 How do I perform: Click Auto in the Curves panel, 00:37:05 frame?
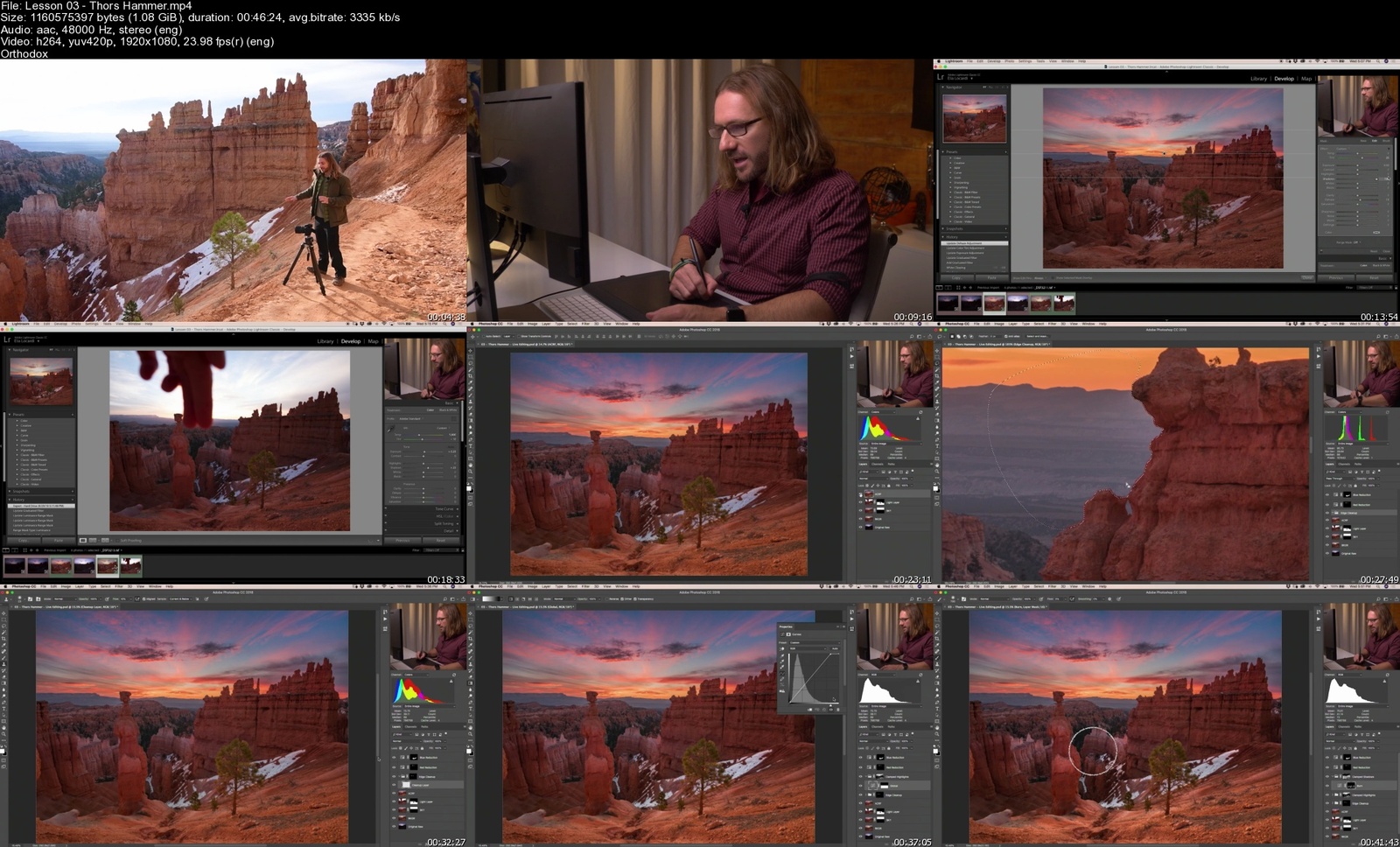(x=835, y=648)
